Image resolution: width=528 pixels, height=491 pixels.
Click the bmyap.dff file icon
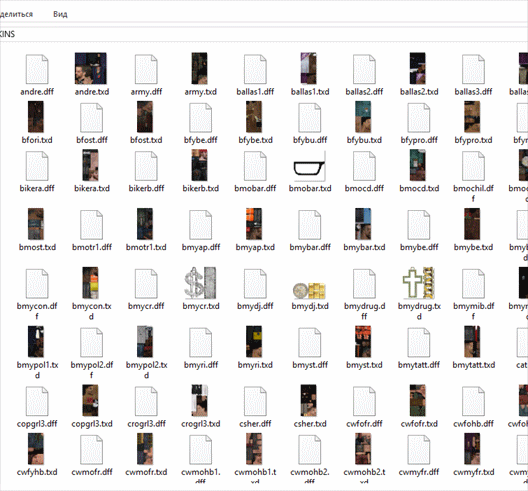201,225
